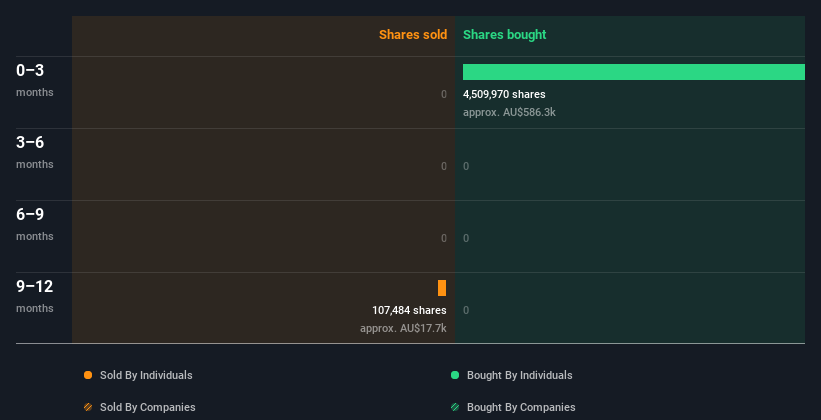Click the approx. AU$586.3k value

click(x=509, y=113)
